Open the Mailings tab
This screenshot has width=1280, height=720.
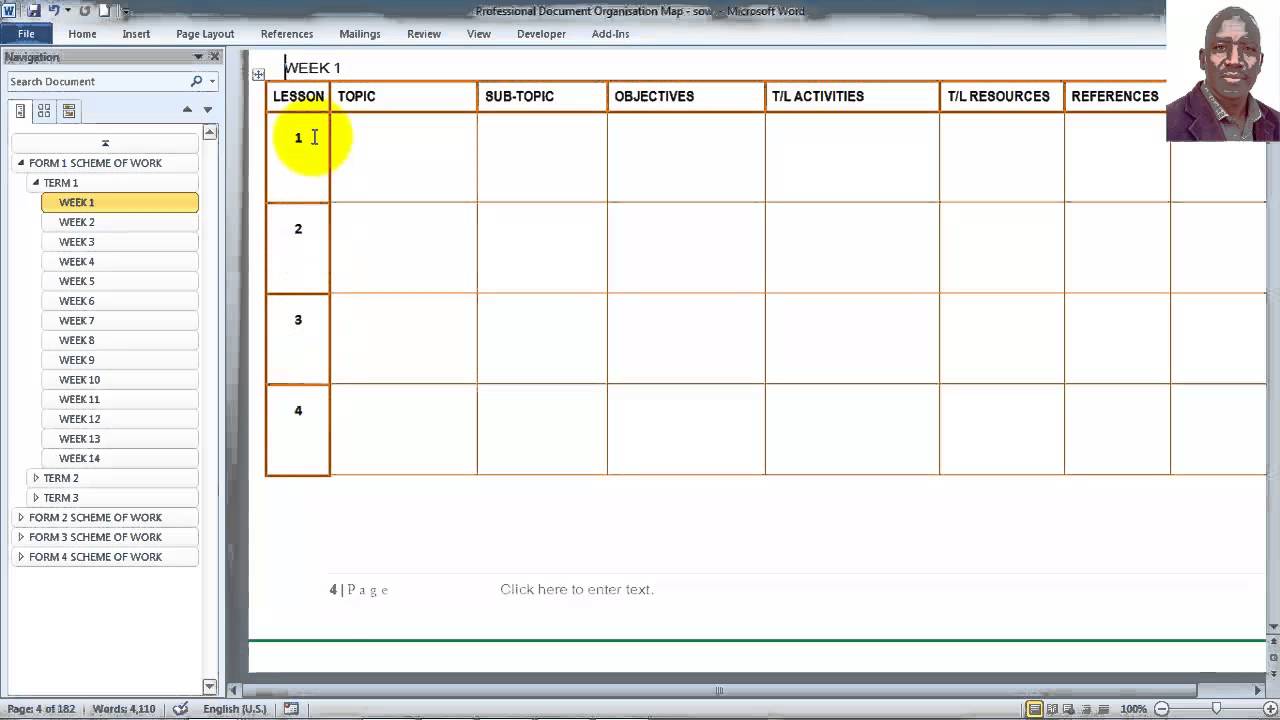click(360, 34)
